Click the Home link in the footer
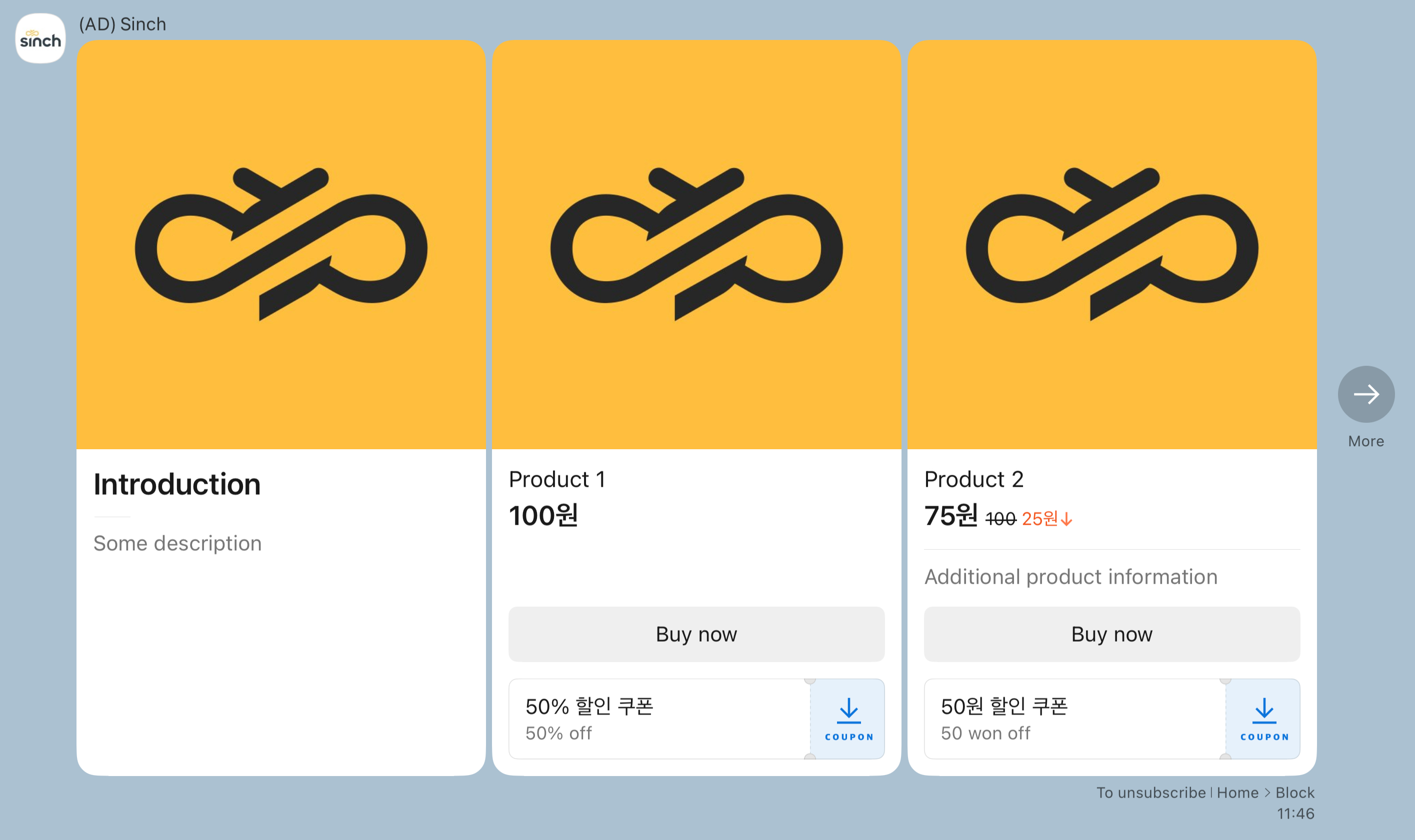The width and height of the screenshot is (1415, 840). point(1238,793)
